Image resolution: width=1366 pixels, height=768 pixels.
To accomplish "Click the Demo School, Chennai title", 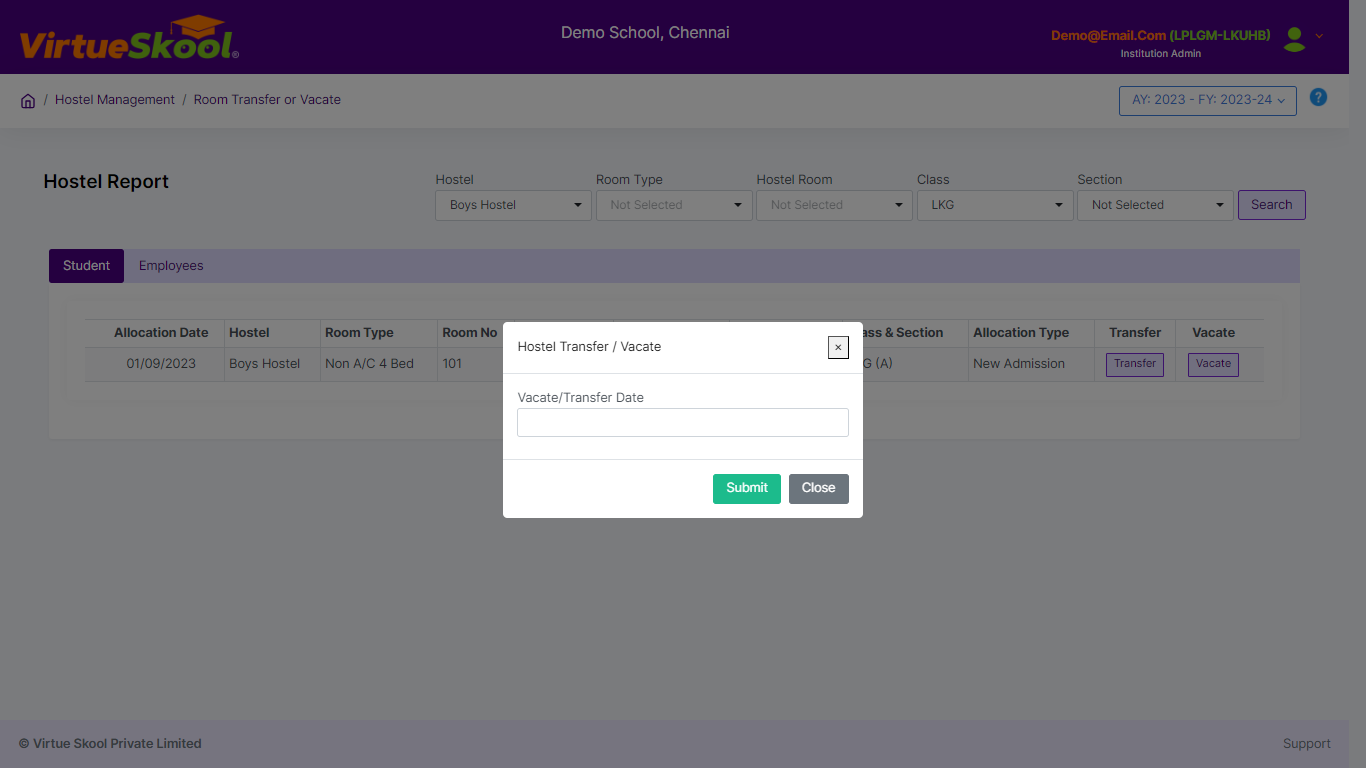I will coord(645,33).
